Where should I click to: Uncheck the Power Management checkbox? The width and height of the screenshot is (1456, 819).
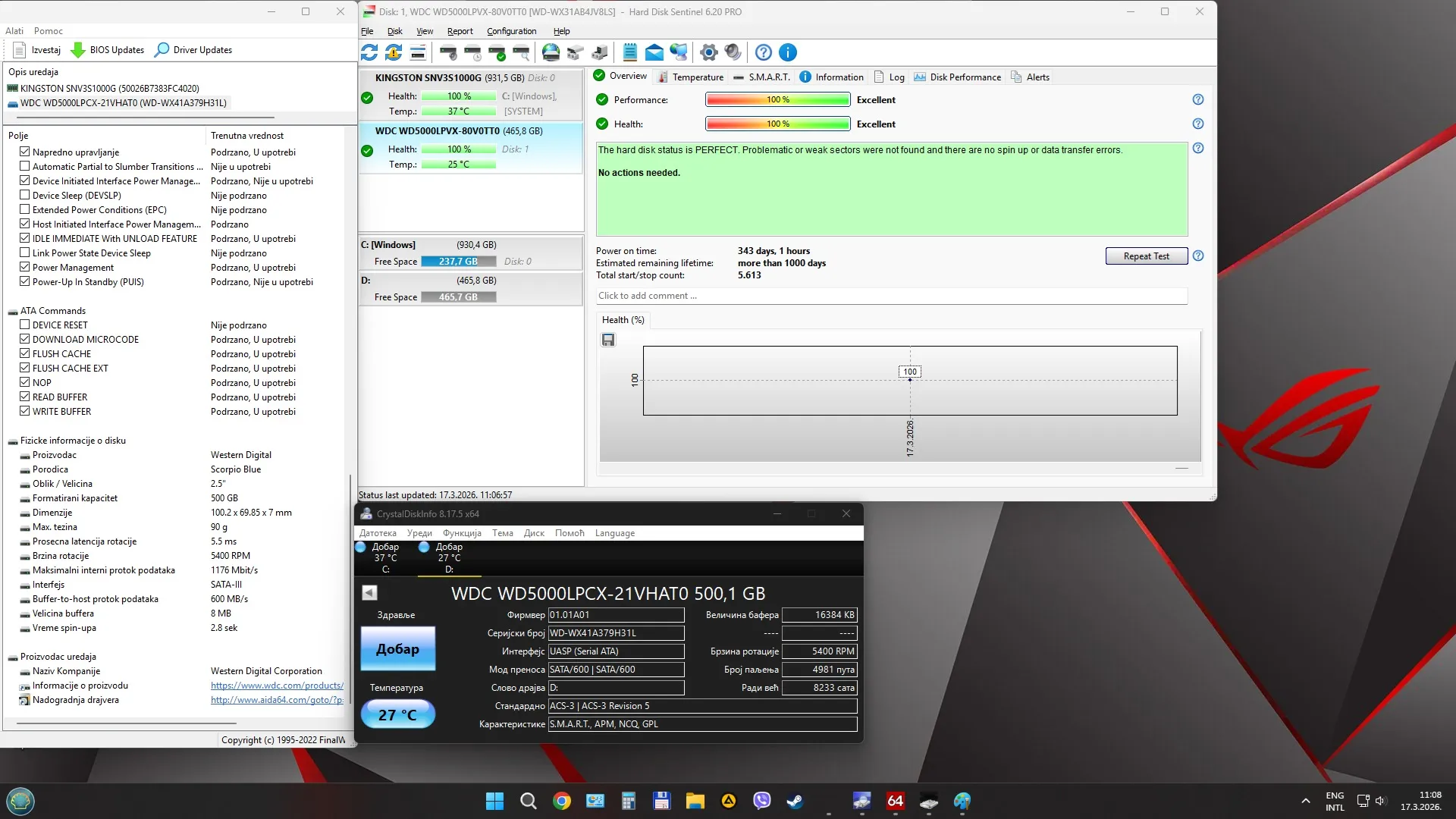[24, 267]
